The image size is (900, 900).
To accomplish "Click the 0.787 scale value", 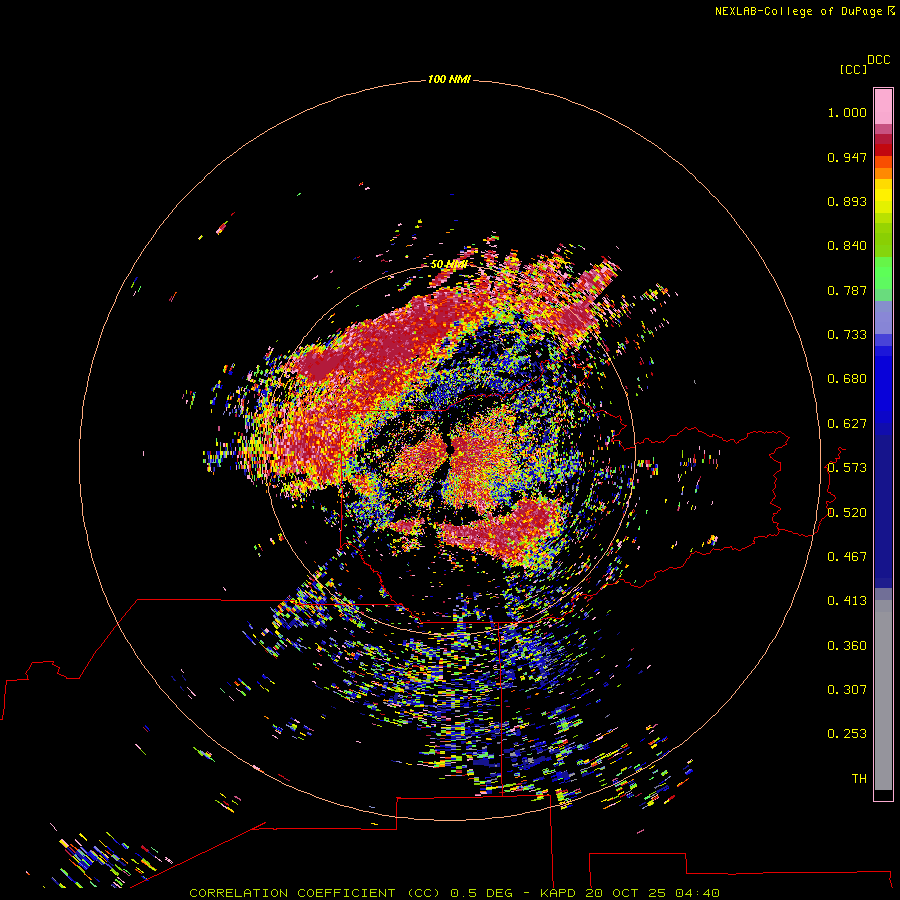I will pos(847,290).
